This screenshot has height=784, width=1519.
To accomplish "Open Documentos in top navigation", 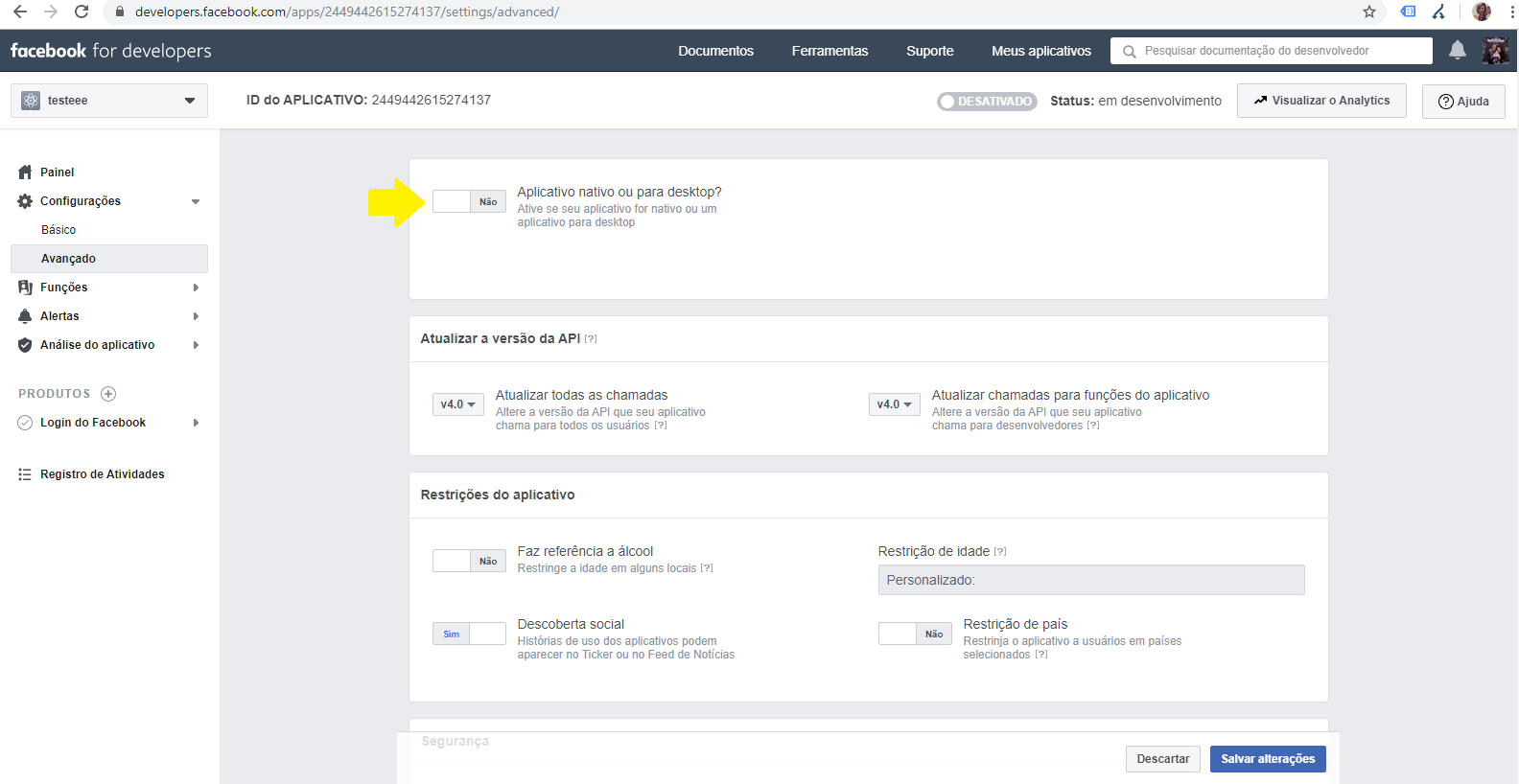I will pyautogui.click(x=715, y=51).
